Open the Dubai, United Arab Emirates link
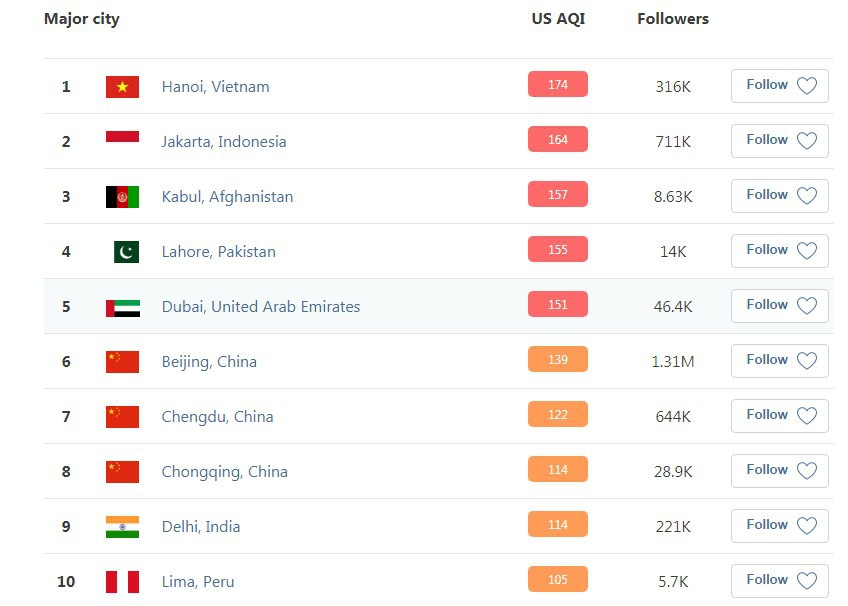The image size is (848, 606). [261, 307]
